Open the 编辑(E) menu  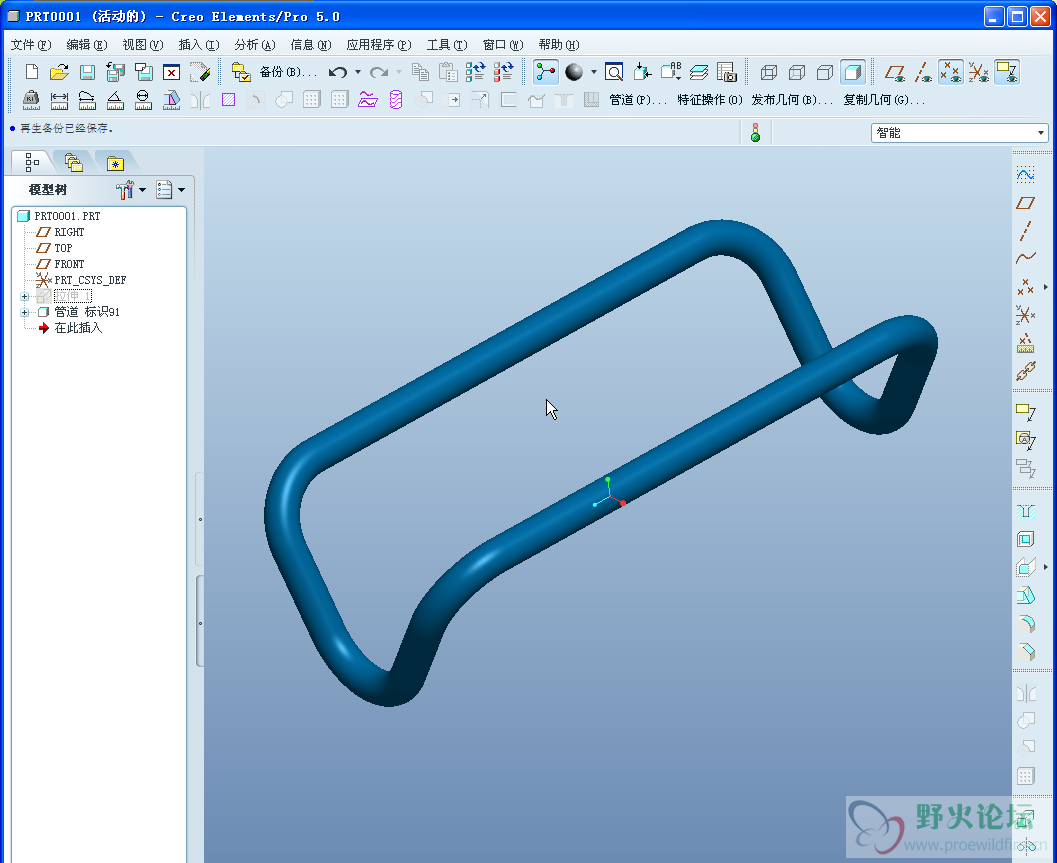(86, 44)
